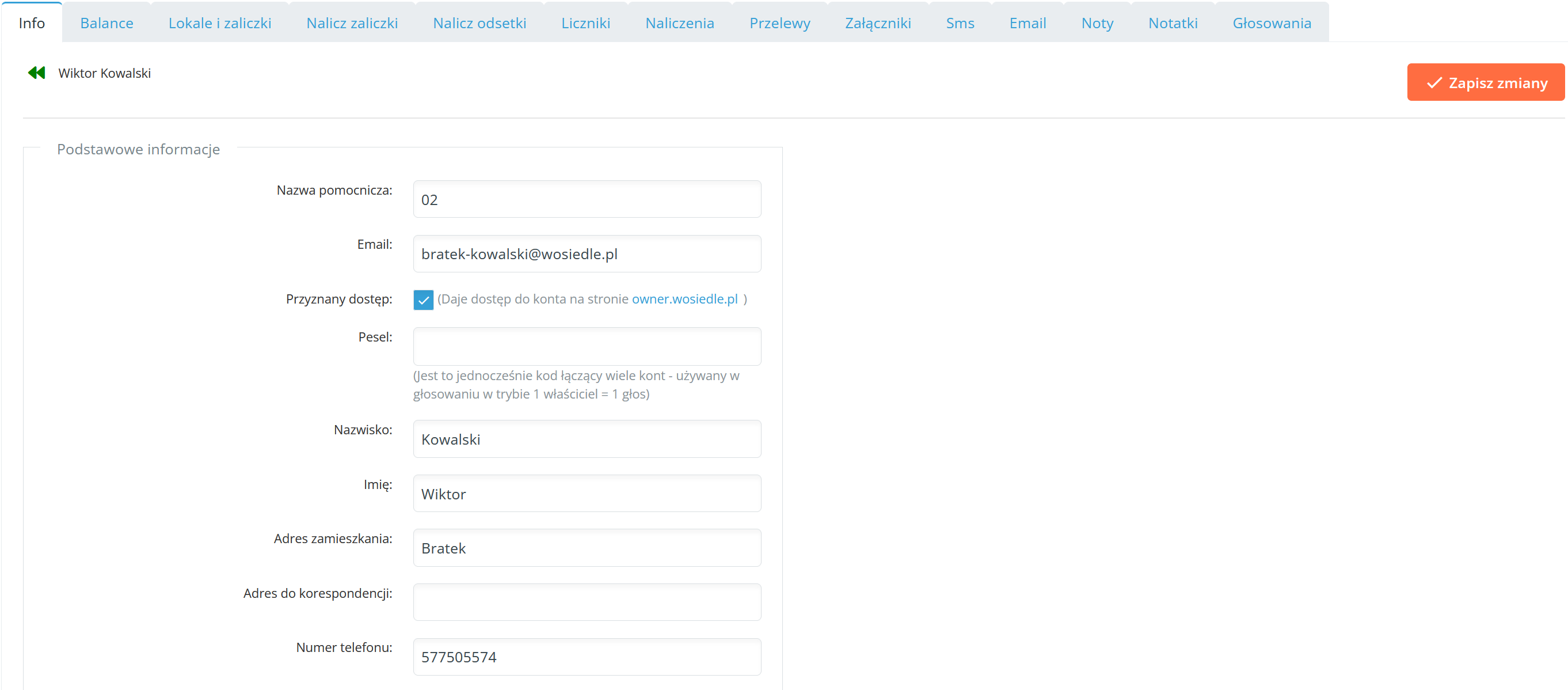Click the Imię field with Wiktor

587,494
